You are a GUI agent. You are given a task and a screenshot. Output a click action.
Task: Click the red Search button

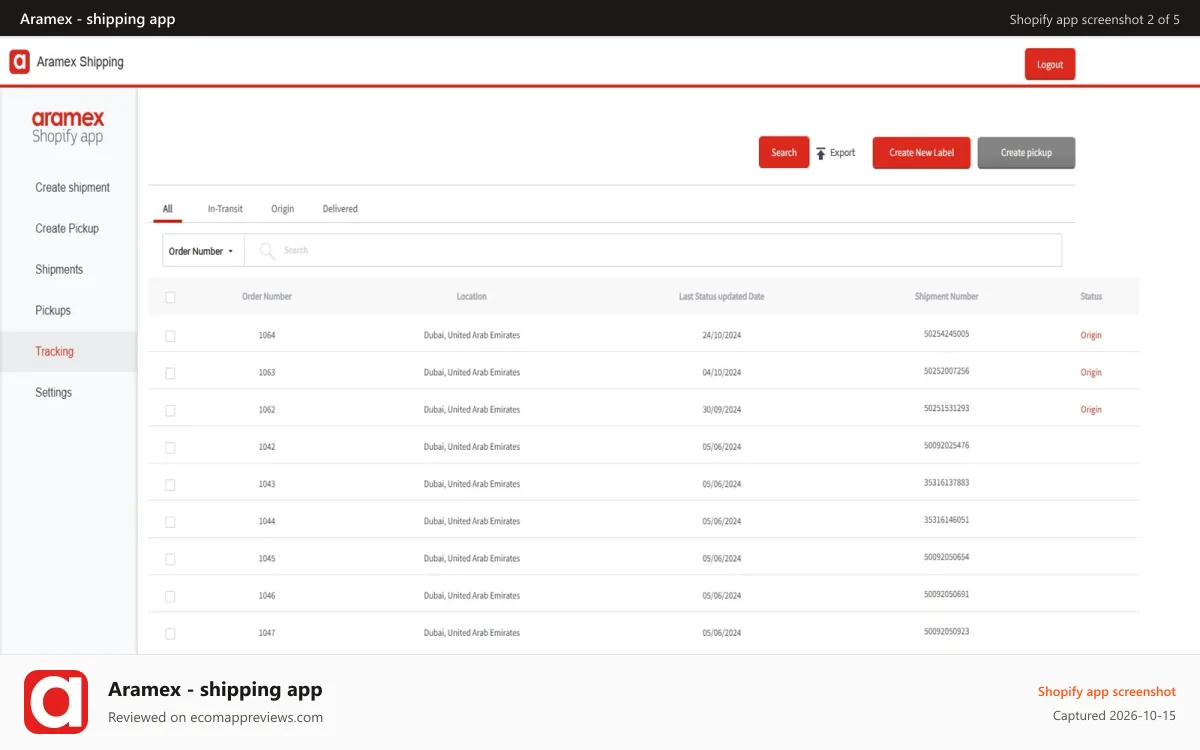pos(784,152)
